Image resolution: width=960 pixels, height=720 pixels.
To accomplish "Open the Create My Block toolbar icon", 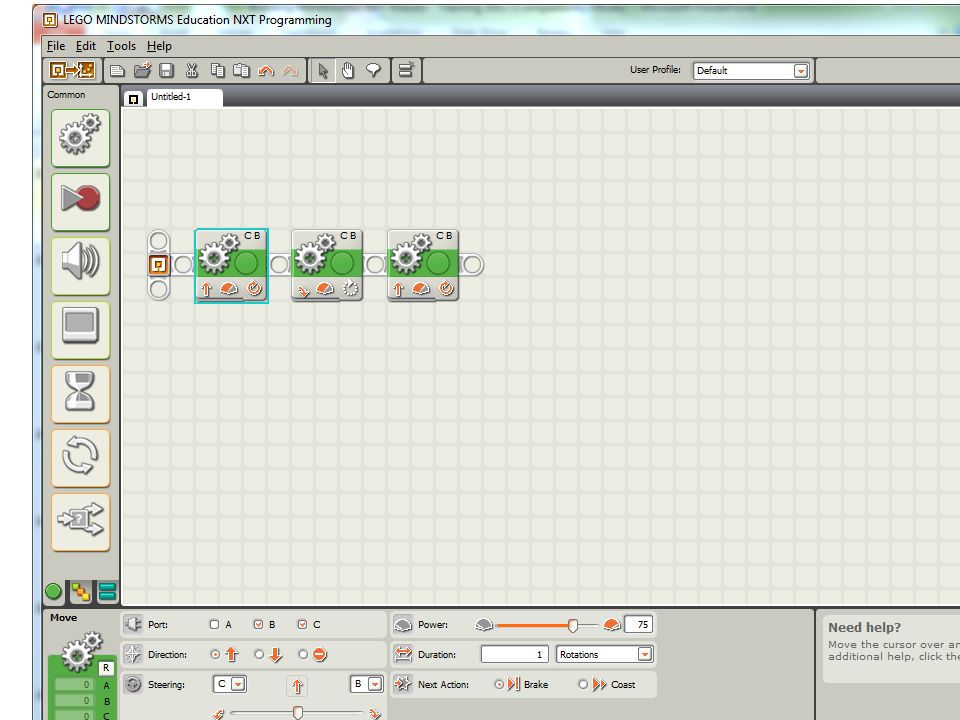I will pos(406,70).
